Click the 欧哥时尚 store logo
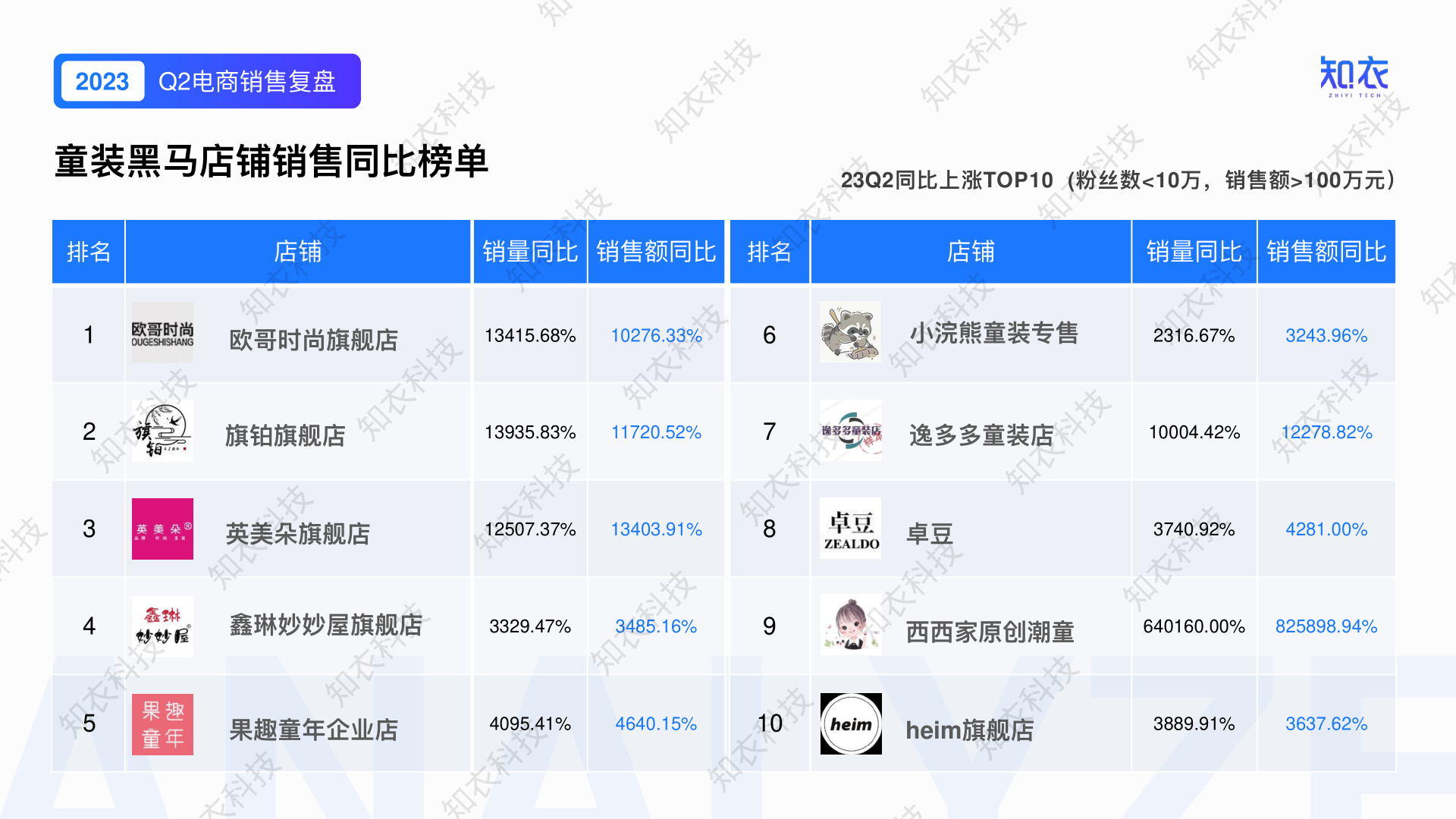The image size is (1456, 819). tap(162, 334)
